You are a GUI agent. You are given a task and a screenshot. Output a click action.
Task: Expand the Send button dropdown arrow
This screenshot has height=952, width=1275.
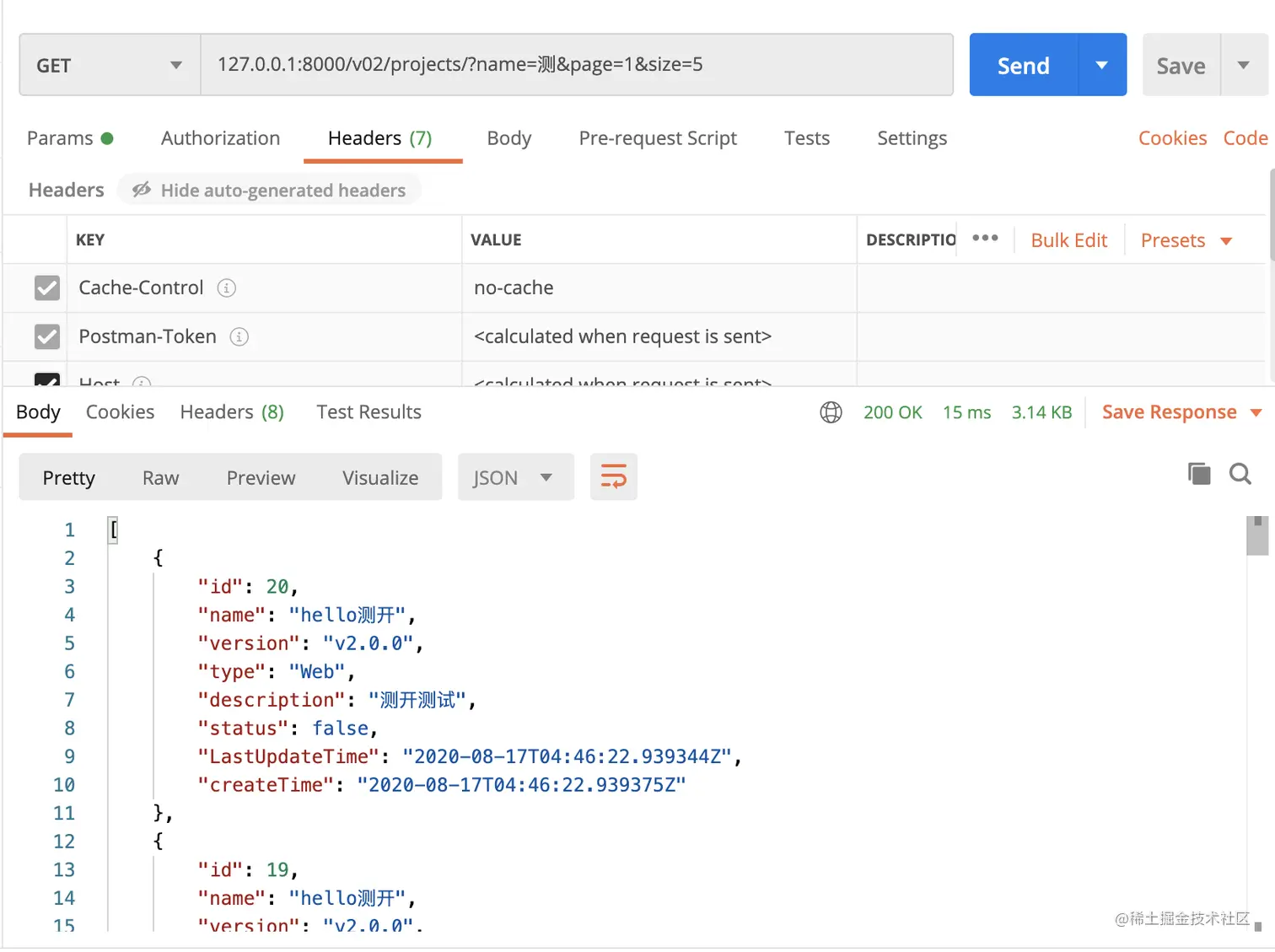(x=1101, y=65)
